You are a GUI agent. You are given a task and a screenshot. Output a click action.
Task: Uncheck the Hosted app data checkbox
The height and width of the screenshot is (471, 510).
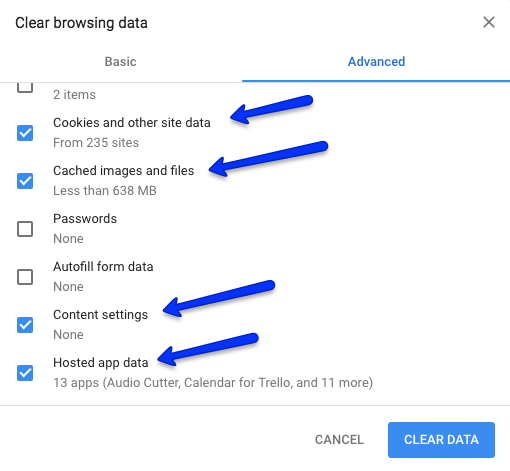point(25,373)
